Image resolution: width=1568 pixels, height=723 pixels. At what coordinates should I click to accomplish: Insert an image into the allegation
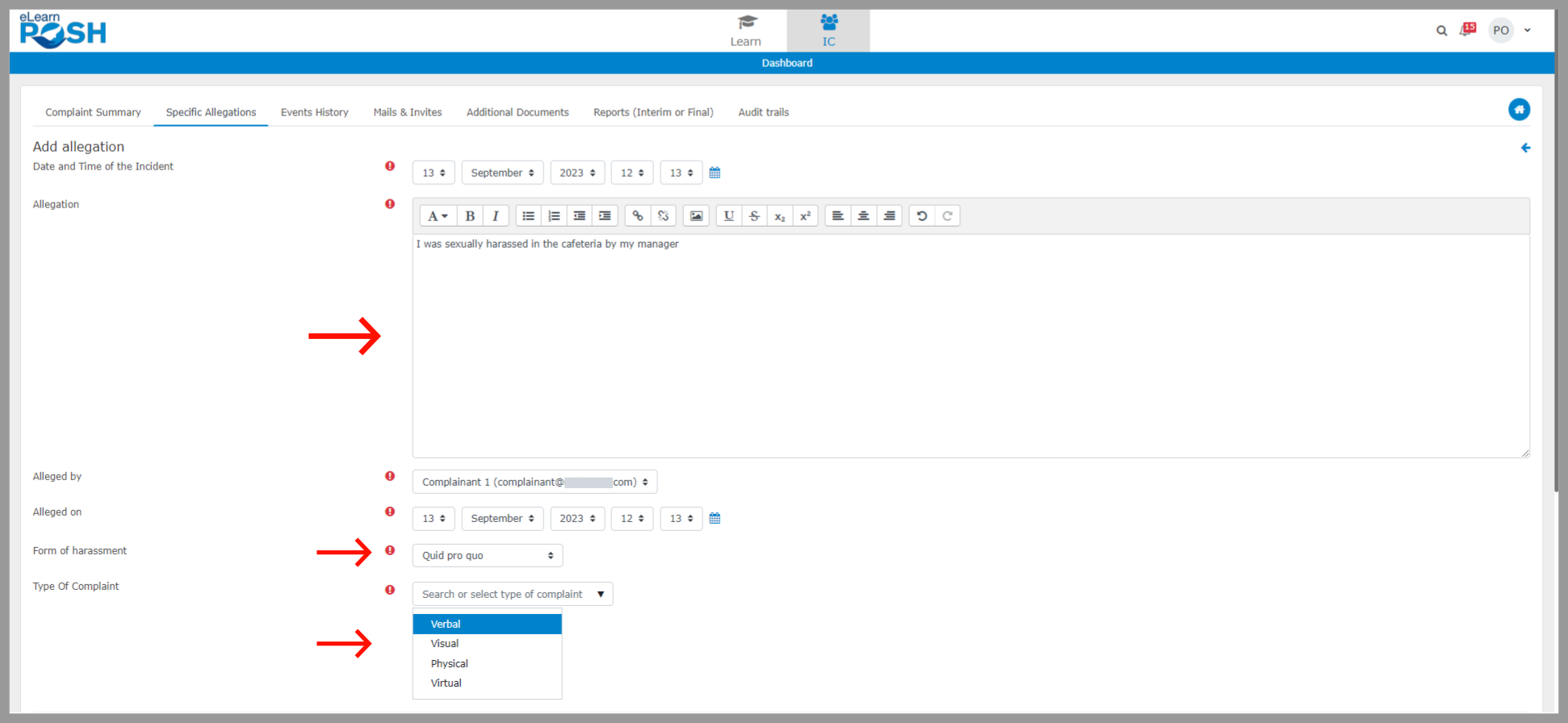(696, 216)
